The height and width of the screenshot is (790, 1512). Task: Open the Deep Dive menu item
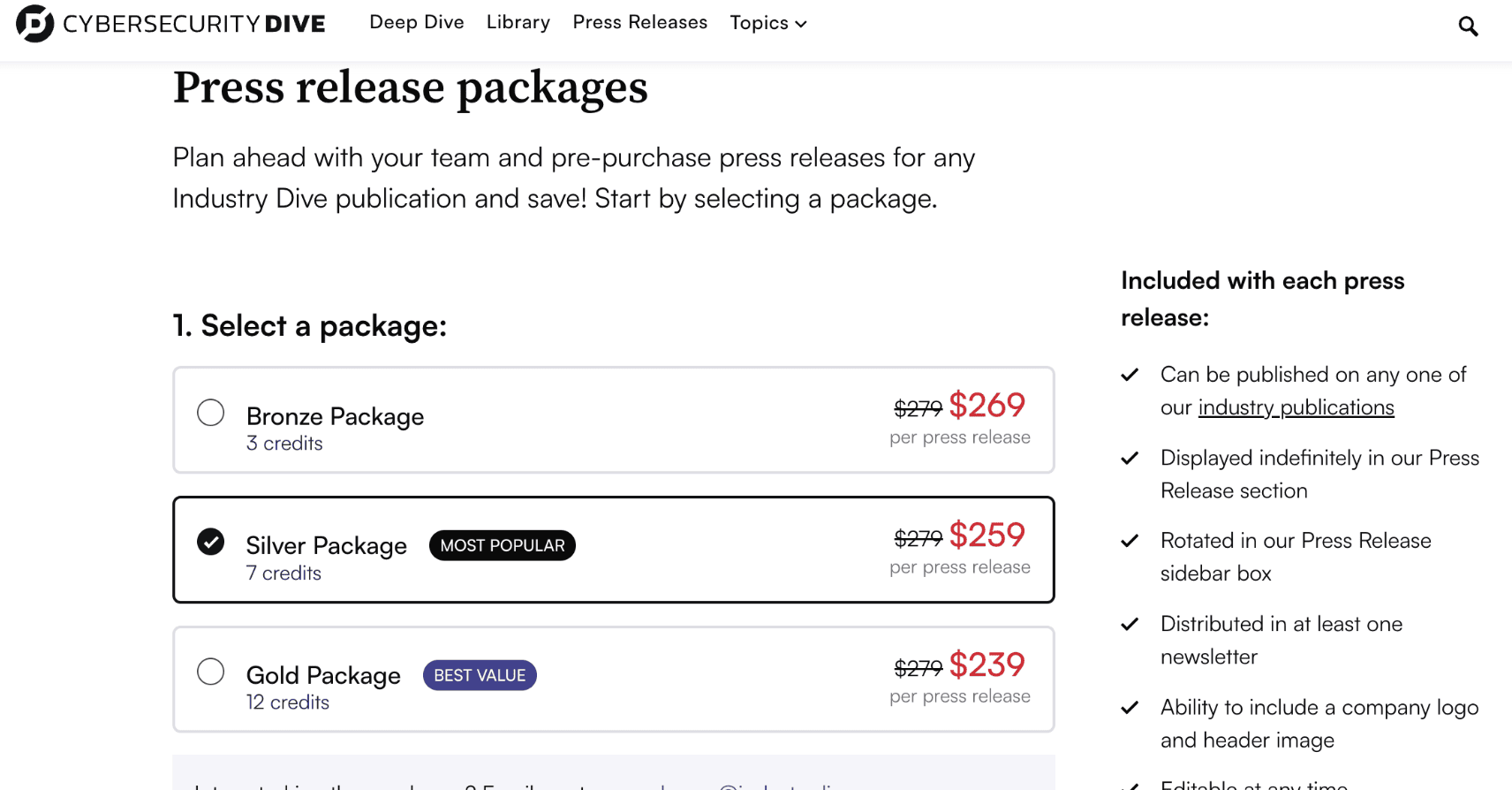click(x=417, y=22)
